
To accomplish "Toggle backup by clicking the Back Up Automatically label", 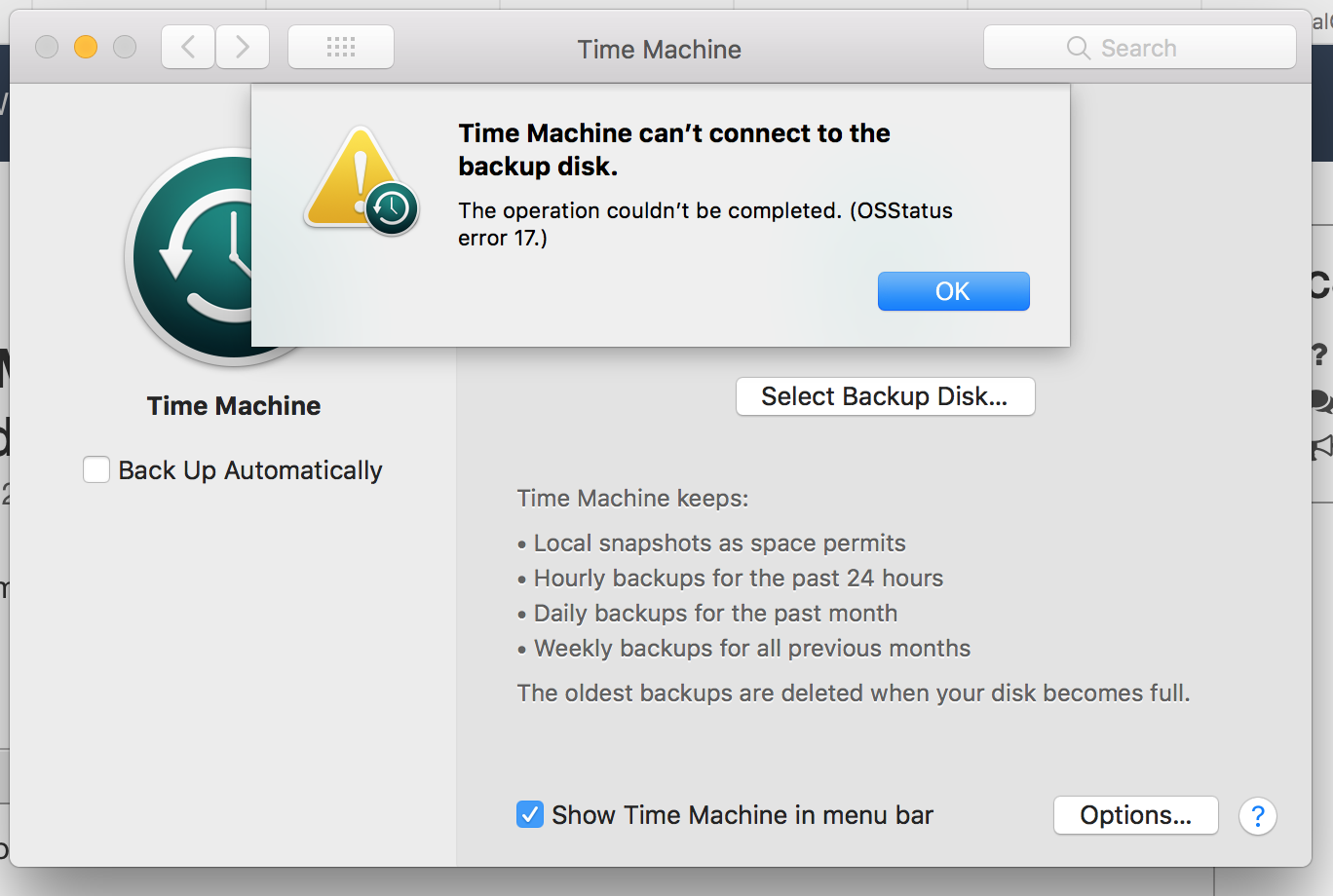I will coord(249,469).
